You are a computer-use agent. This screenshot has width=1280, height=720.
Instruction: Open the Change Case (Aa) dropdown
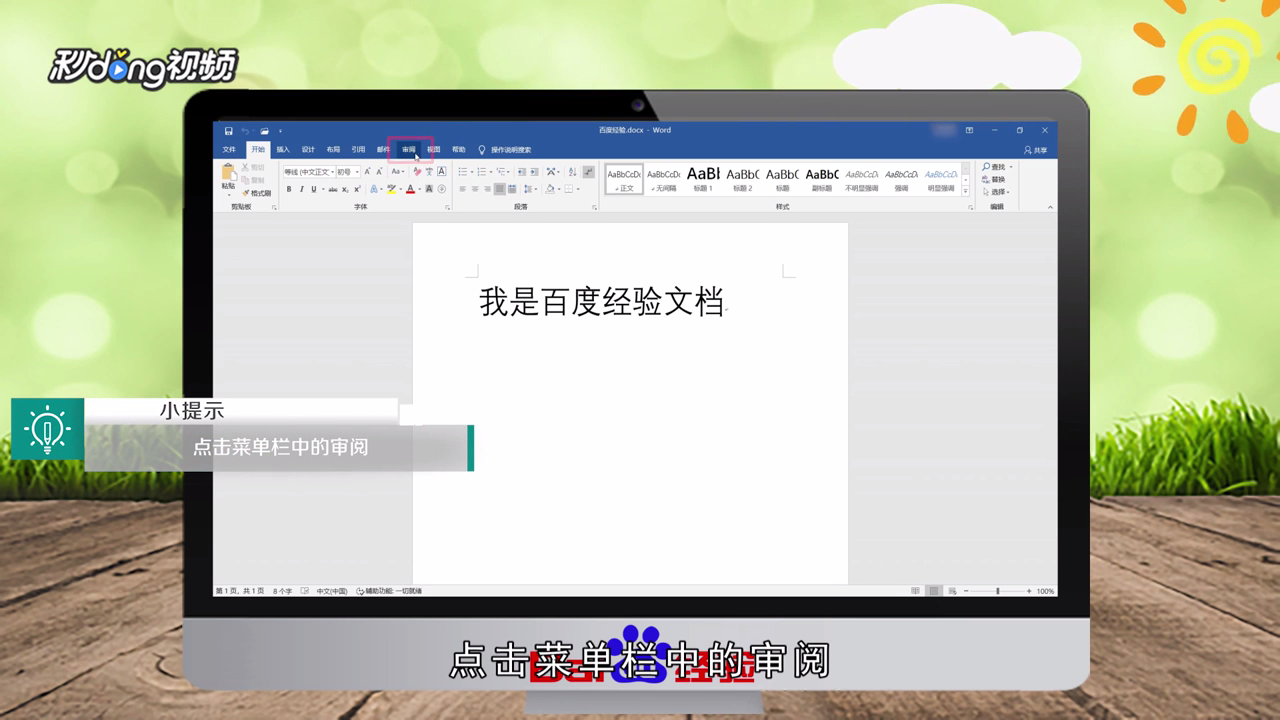(x=398, y=172)
